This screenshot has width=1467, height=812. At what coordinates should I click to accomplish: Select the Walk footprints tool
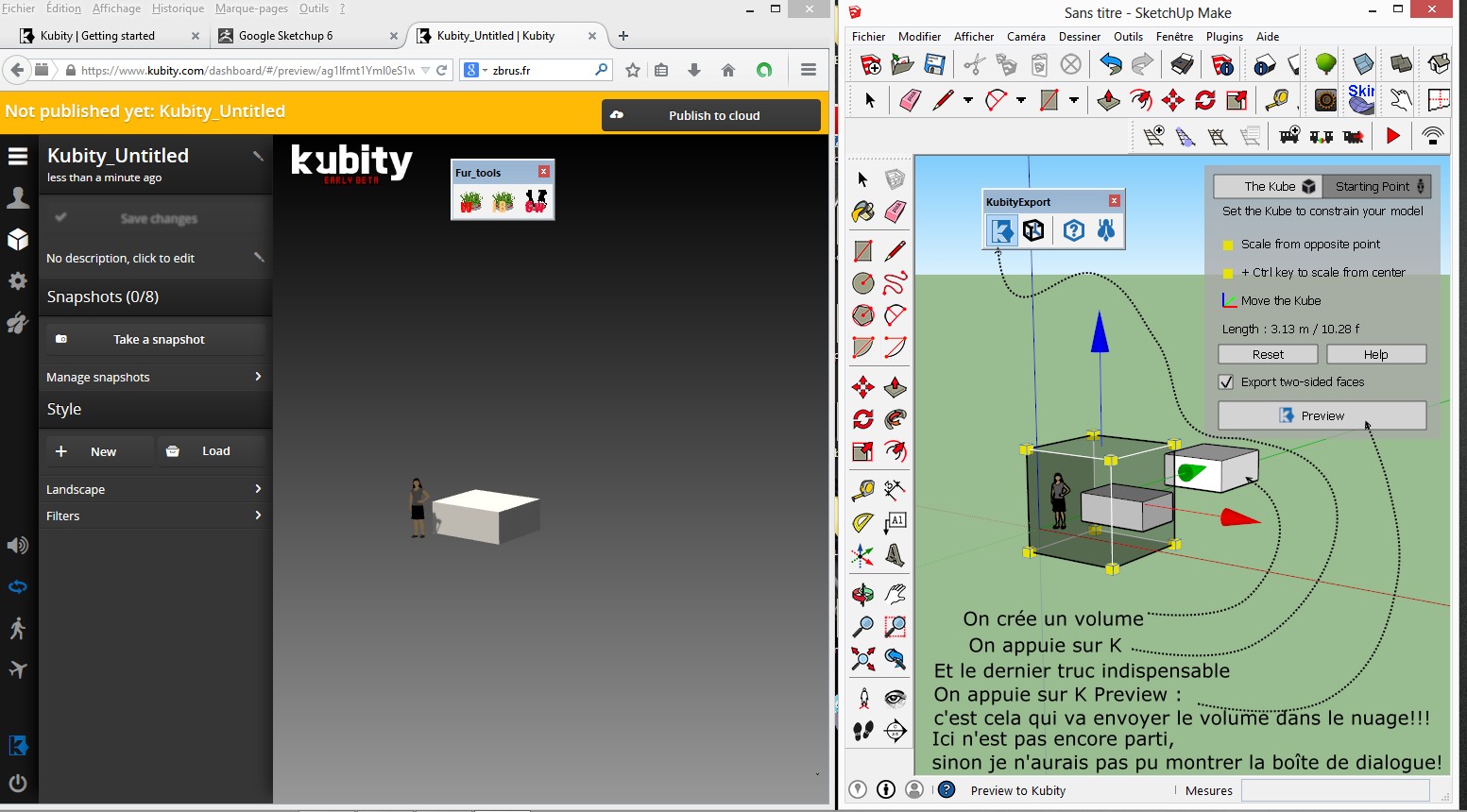coord(862,730)
